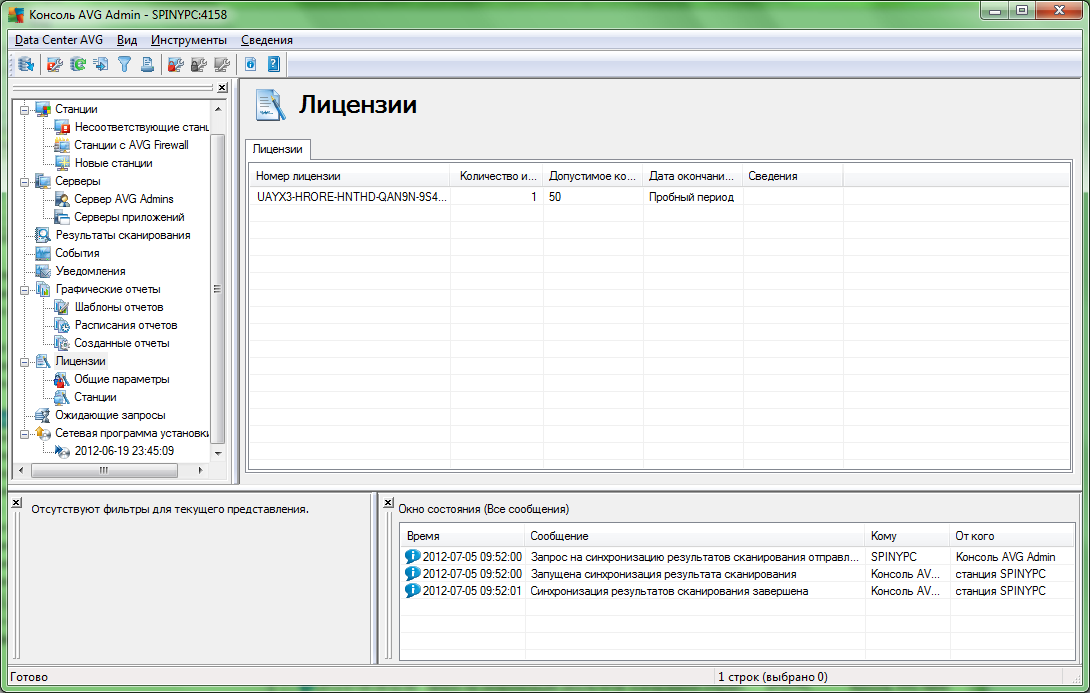This screenshot has width=1090, height=693.
Task: Sort by the licenses Сведения column header
Action: [x=792, y=176]
